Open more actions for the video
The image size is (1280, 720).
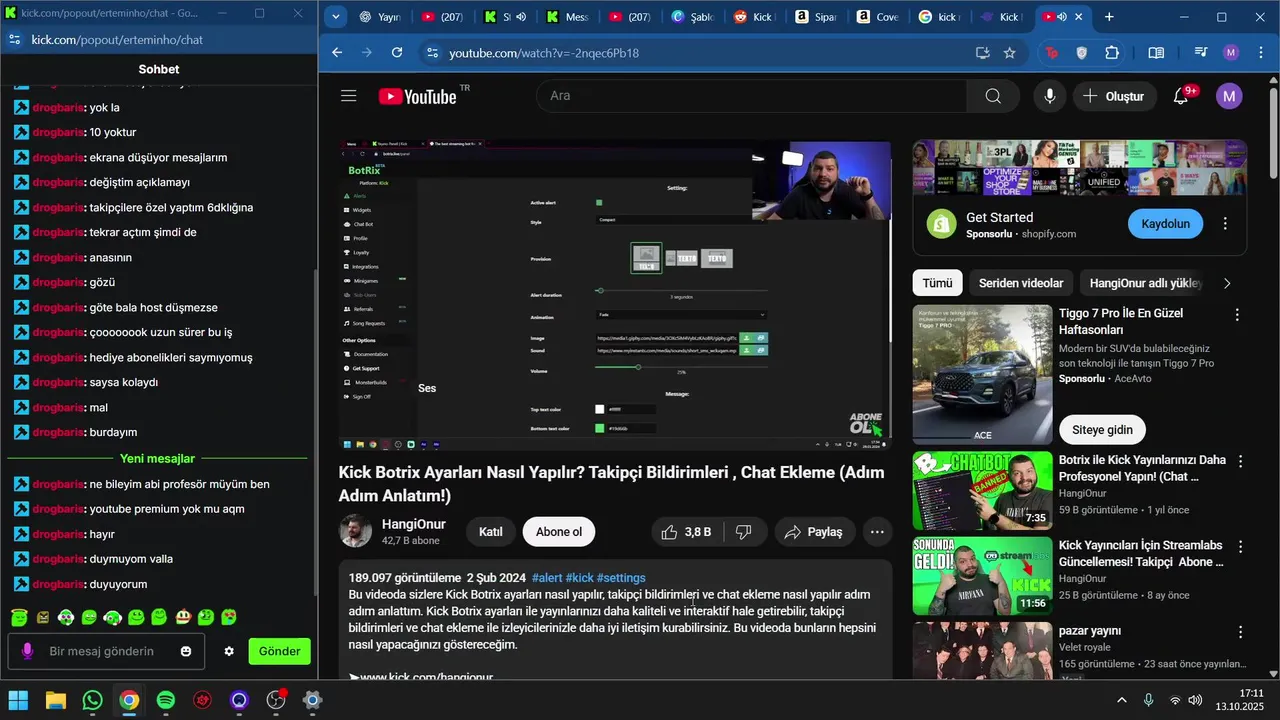[x=877, y=532]
